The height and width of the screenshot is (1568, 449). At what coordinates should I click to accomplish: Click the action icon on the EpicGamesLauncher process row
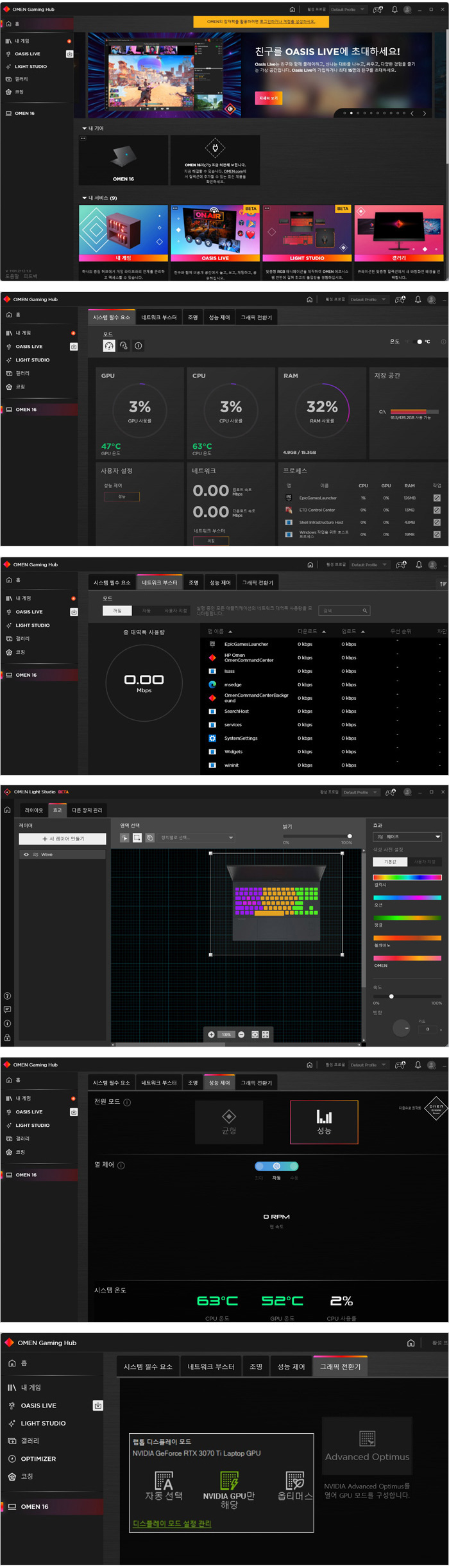tap(437, 498)
